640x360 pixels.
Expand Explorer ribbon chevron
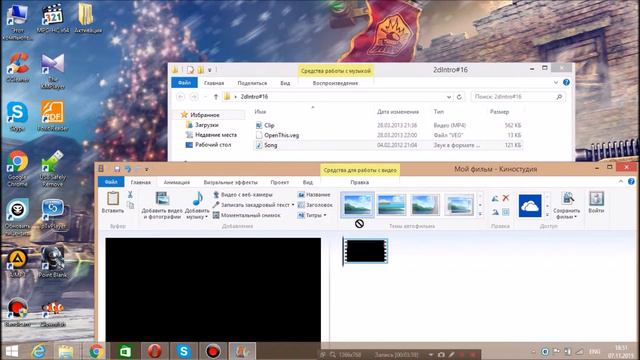556,82
